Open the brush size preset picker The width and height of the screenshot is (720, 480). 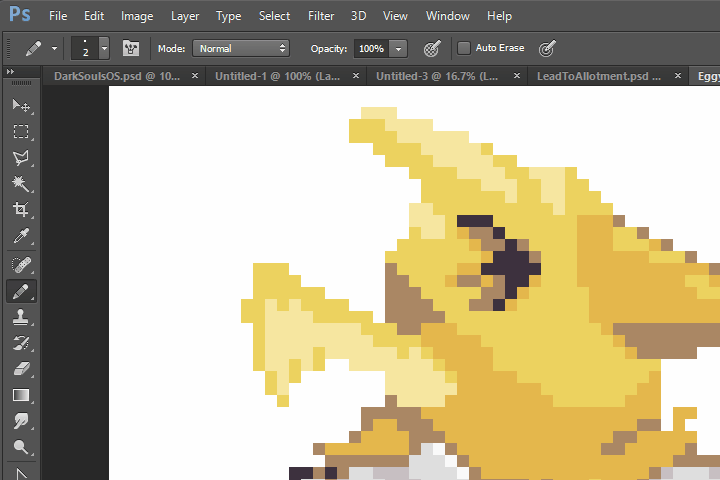tap(104, 48)
